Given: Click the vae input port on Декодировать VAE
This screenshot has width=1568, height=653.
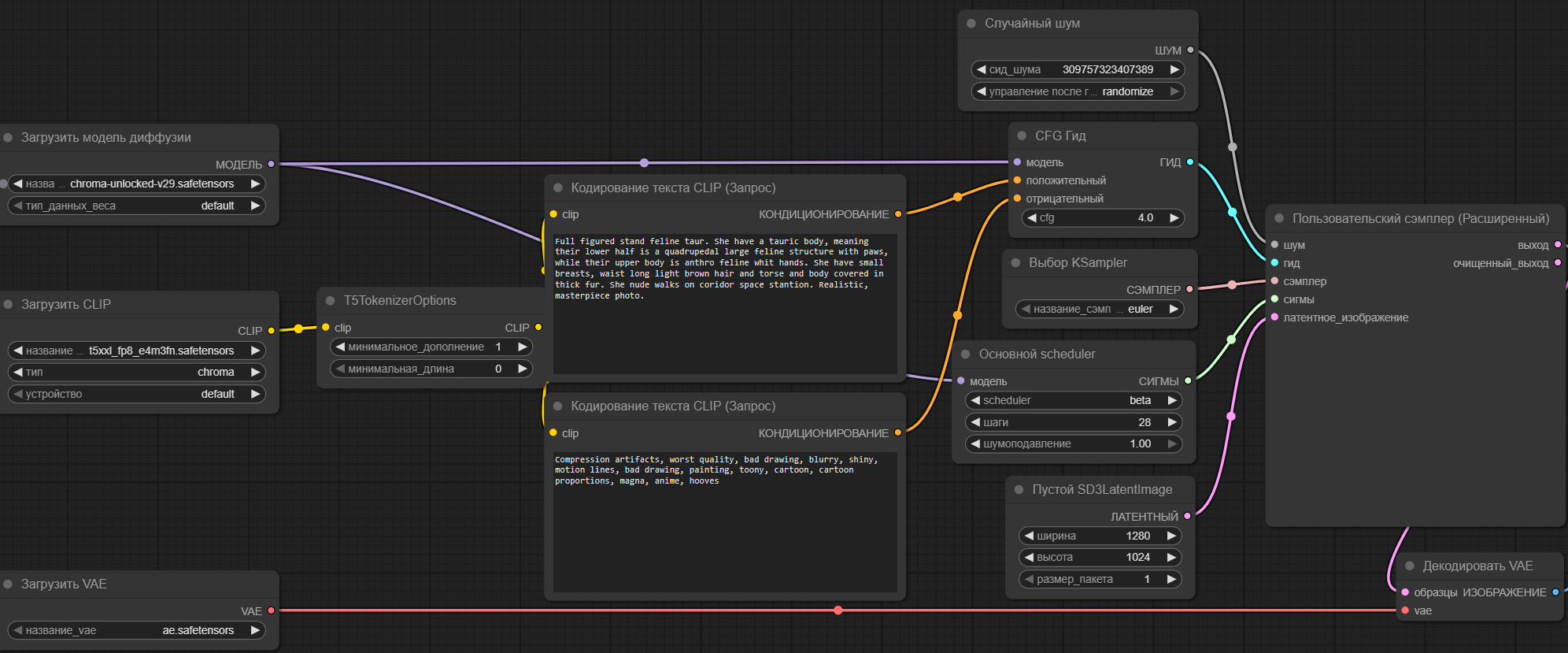Looking at the screenshot, I should click(1405, 610).
